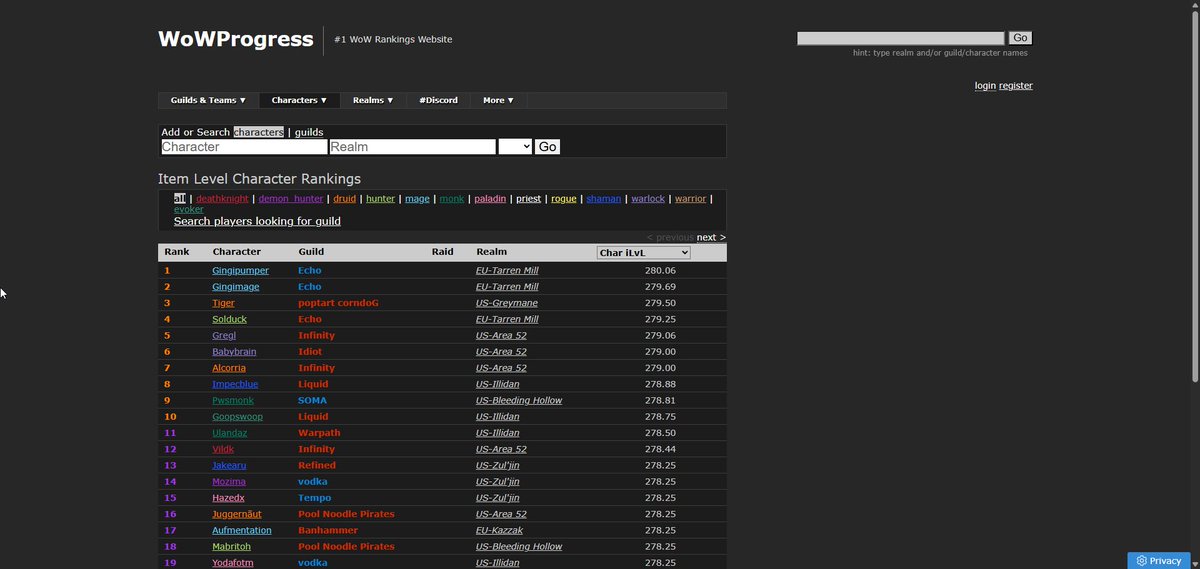Open character Mozima profile
1200x569 pixels.
point(229,481)
